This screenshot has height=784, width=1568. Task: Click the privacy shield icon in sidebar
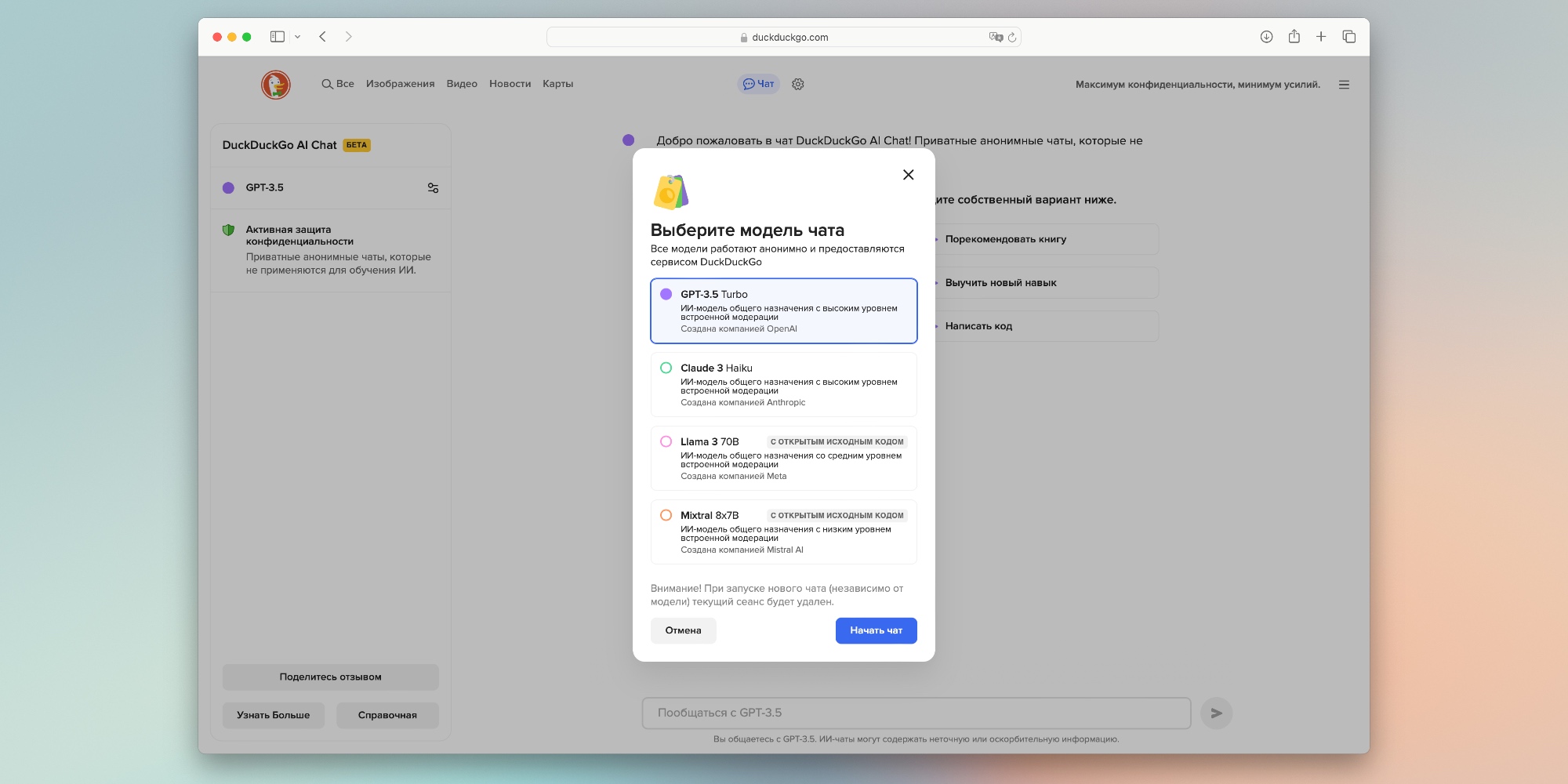point(228,228)
